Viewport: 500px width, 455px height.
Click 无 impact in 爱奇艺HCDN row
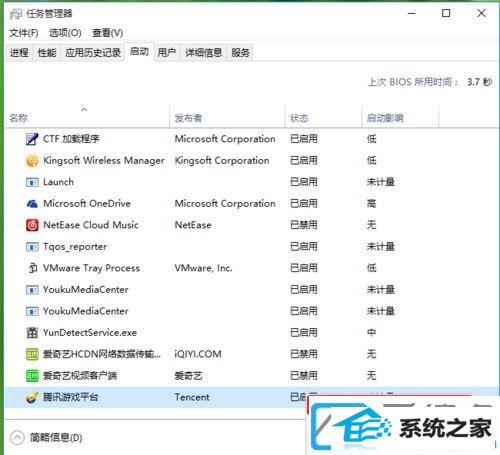point(371,354)
